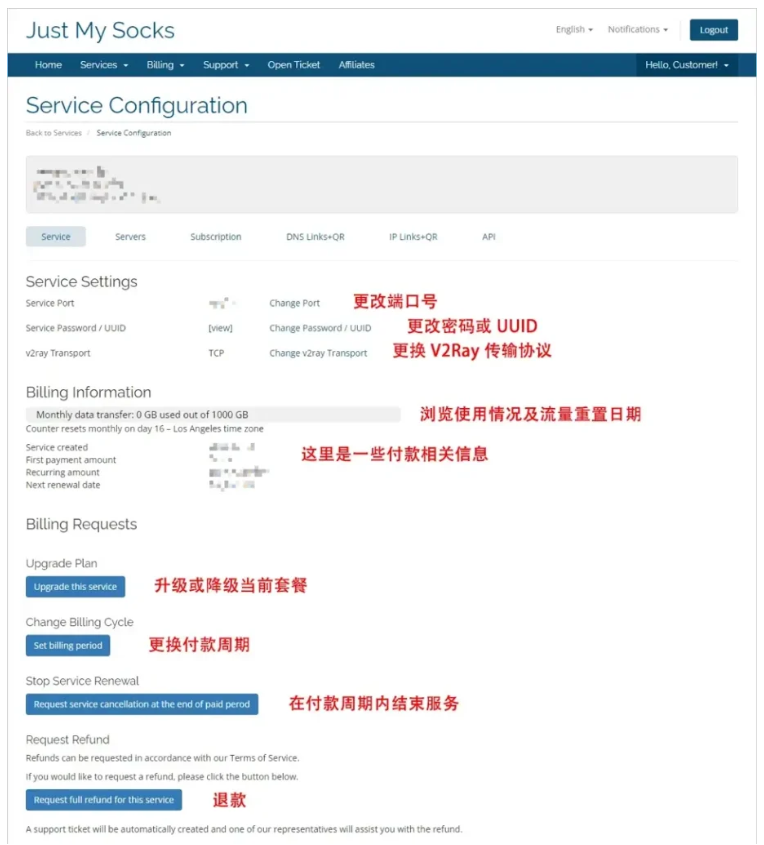This screenshot has height=845, width=764.
Task: Open the Open Ticket page
Action: [x=294, y=65]
